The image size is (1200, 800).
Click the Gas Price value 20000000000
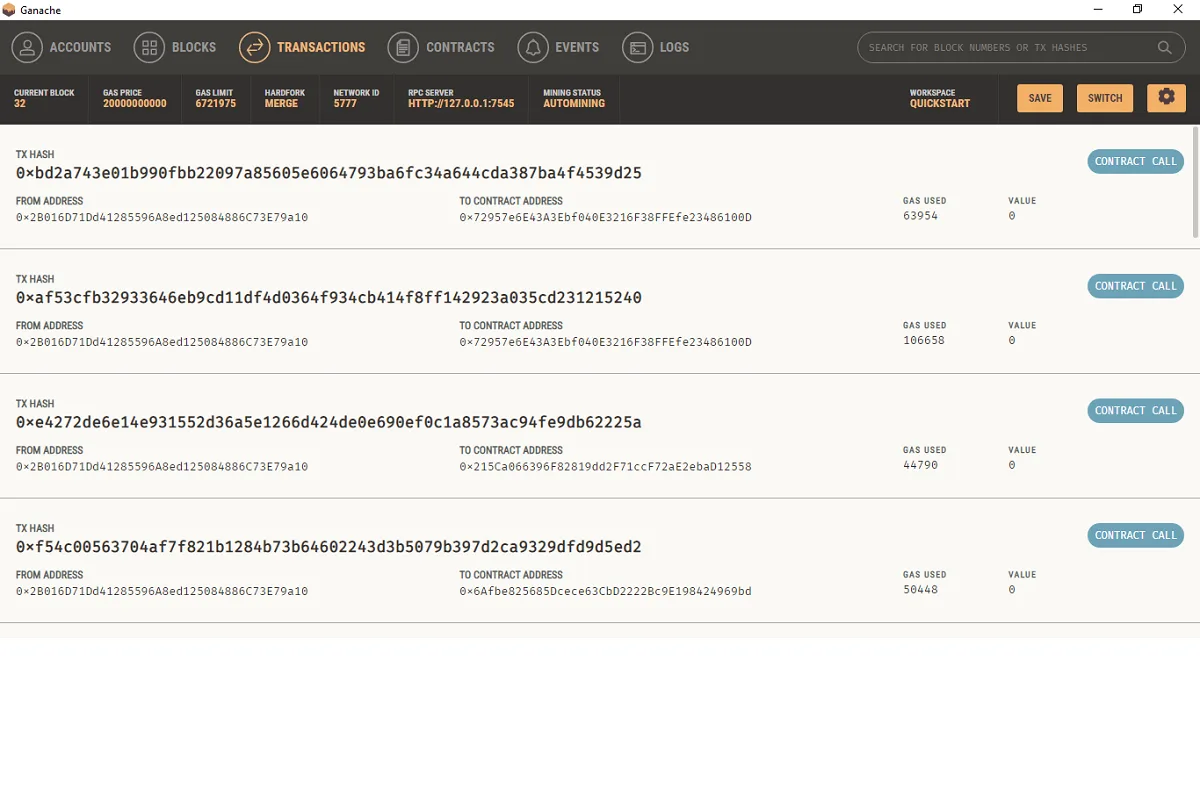tap(135, 104)
